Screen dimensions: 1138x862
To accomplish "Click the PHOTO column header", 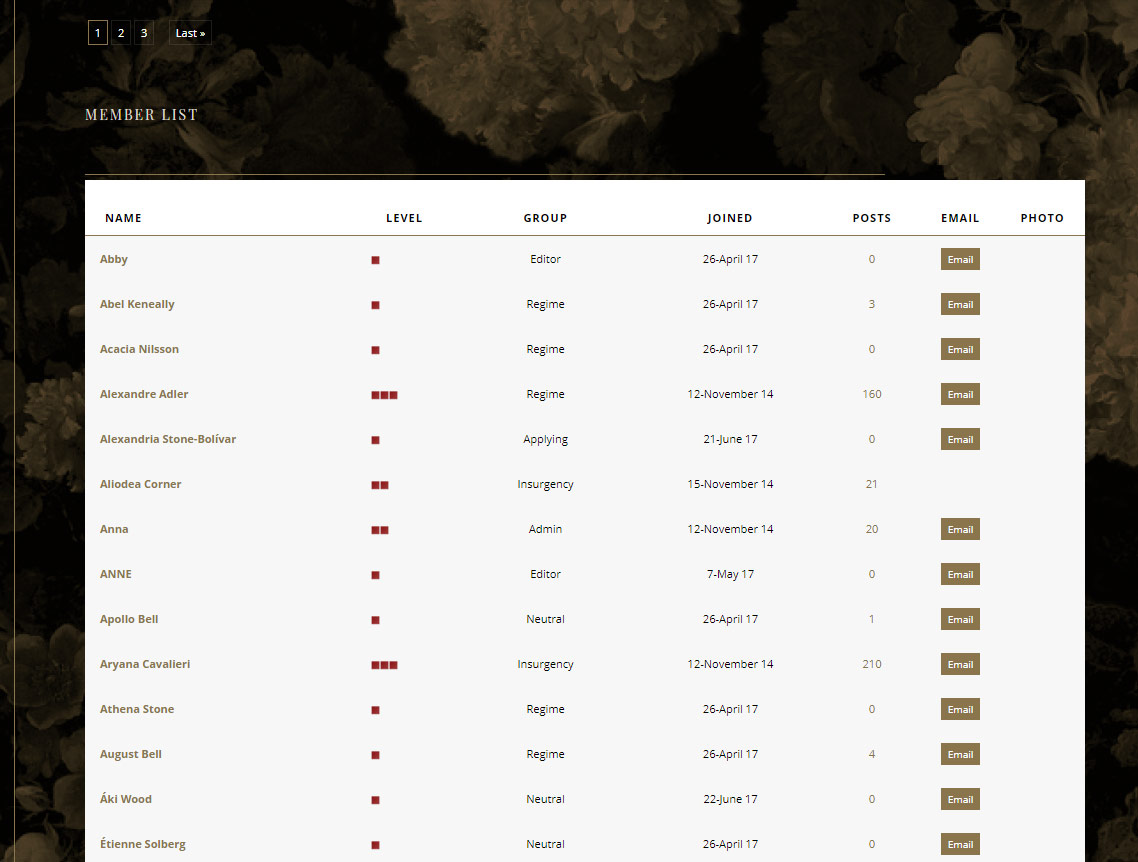I will point(1042,218).
